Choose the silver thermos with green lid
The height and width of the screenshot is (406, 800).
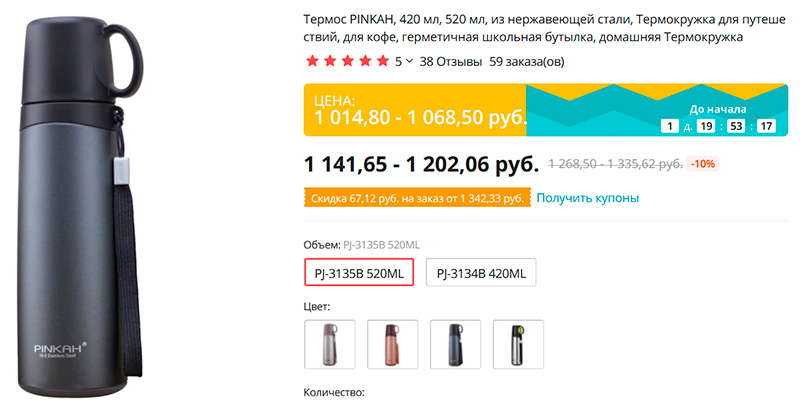[x=518, y=344]
